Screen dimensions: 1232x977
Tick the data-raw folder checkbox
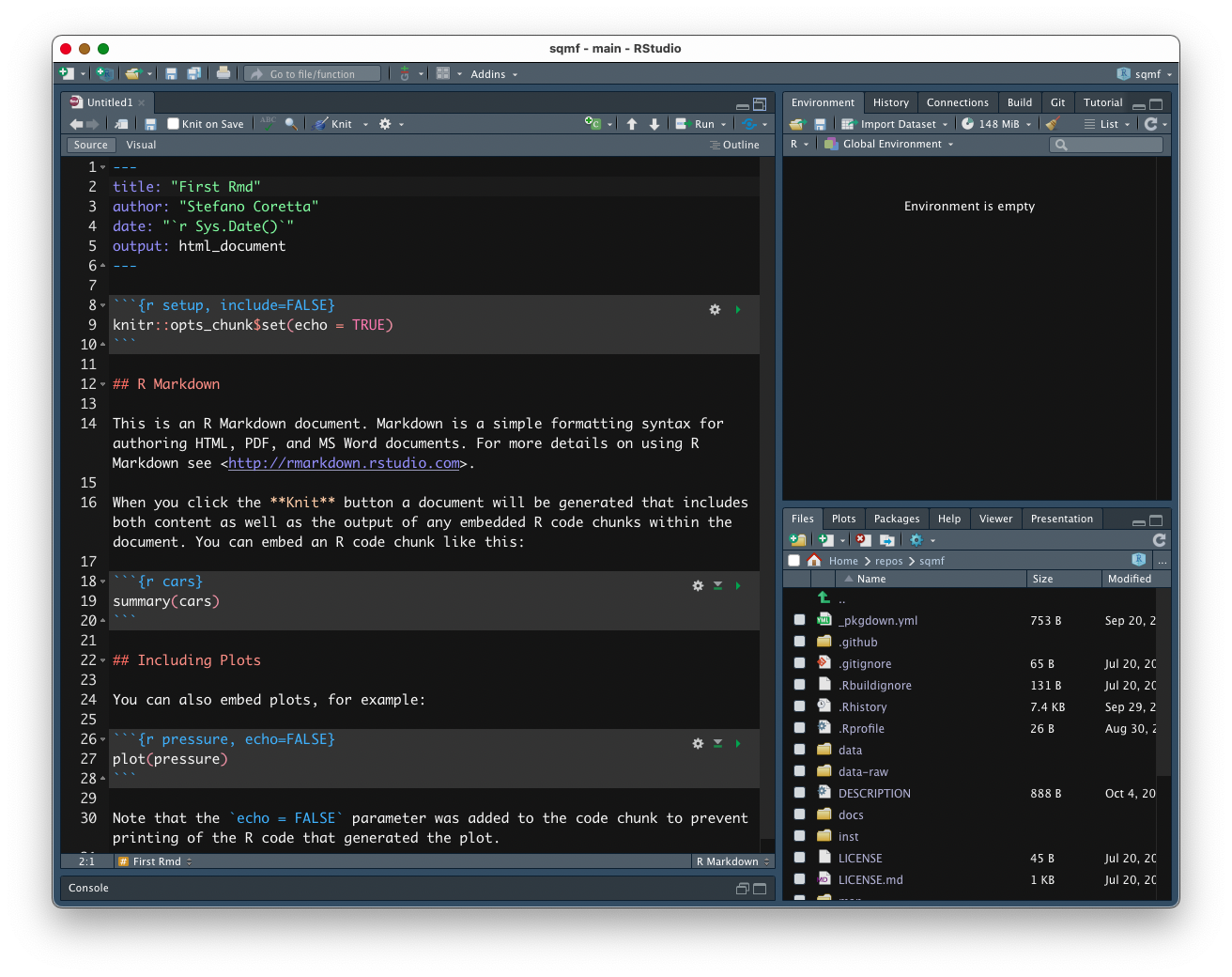tap(799, 771)
